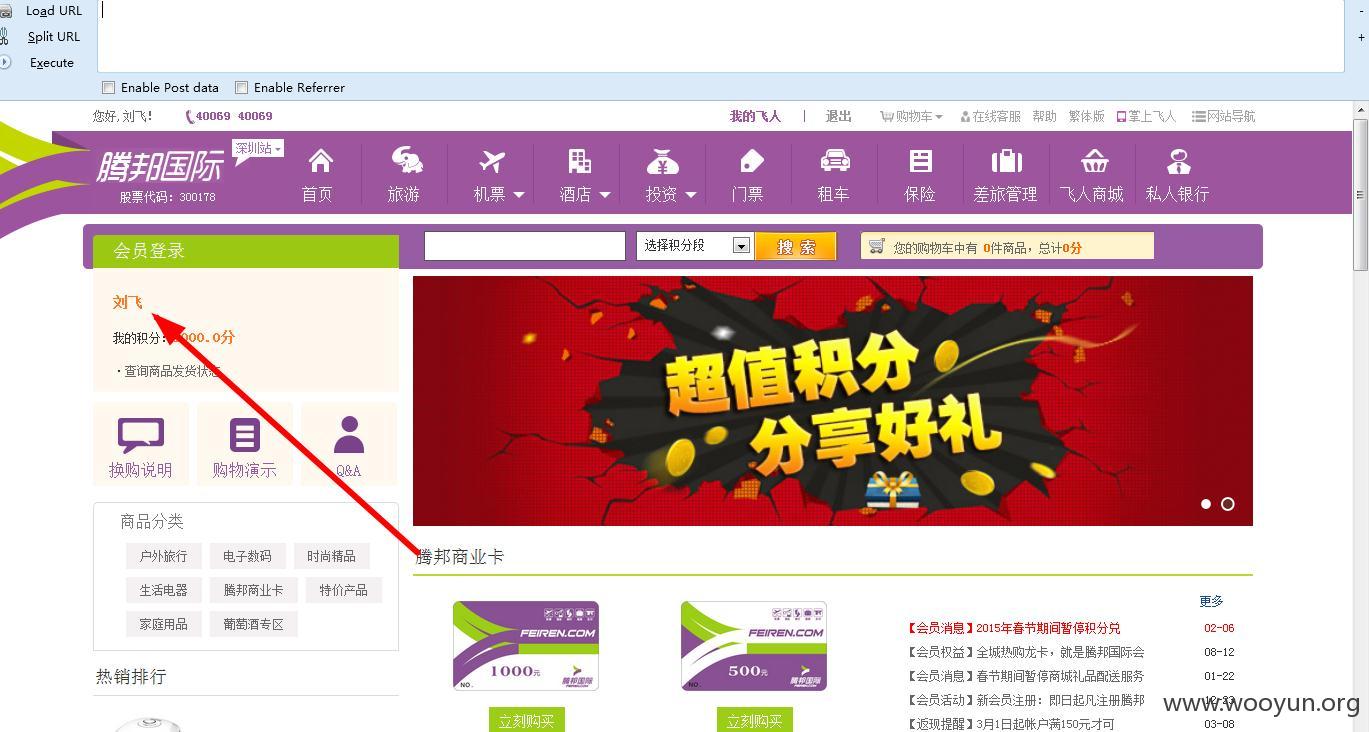Open the 租车 car icon
Screen dimensions: 1369x732
835,161
